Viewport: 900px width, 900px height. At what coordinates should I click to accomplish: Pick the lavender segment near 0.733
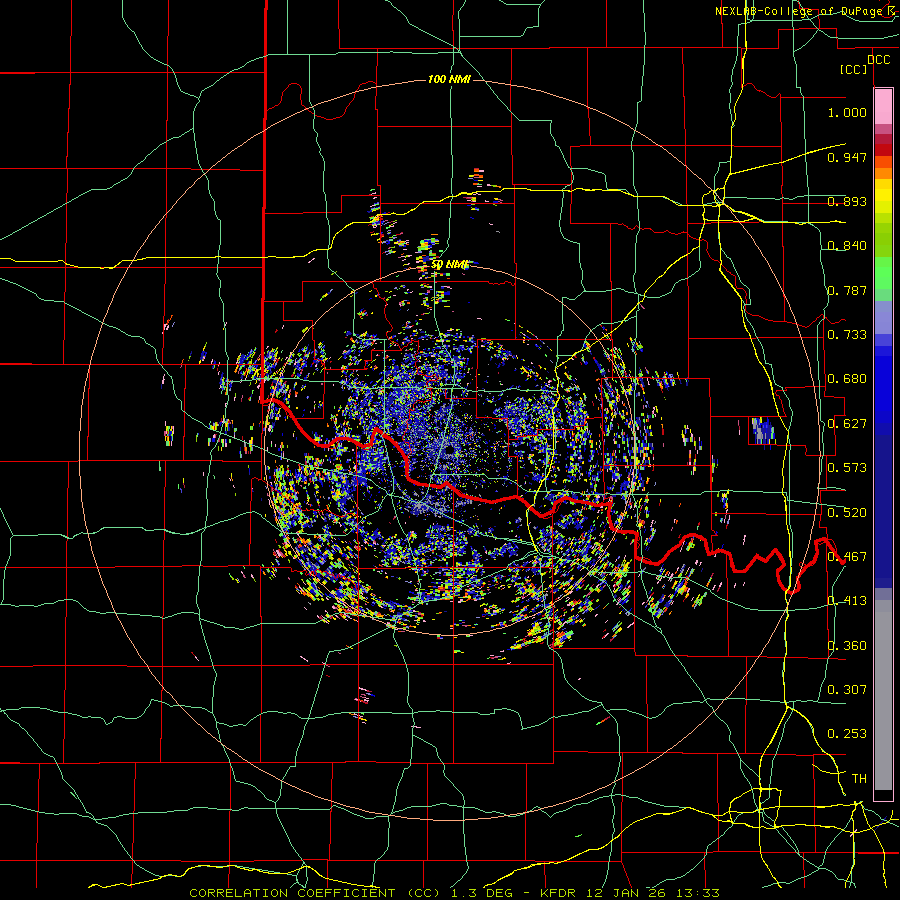click(883, 317)
